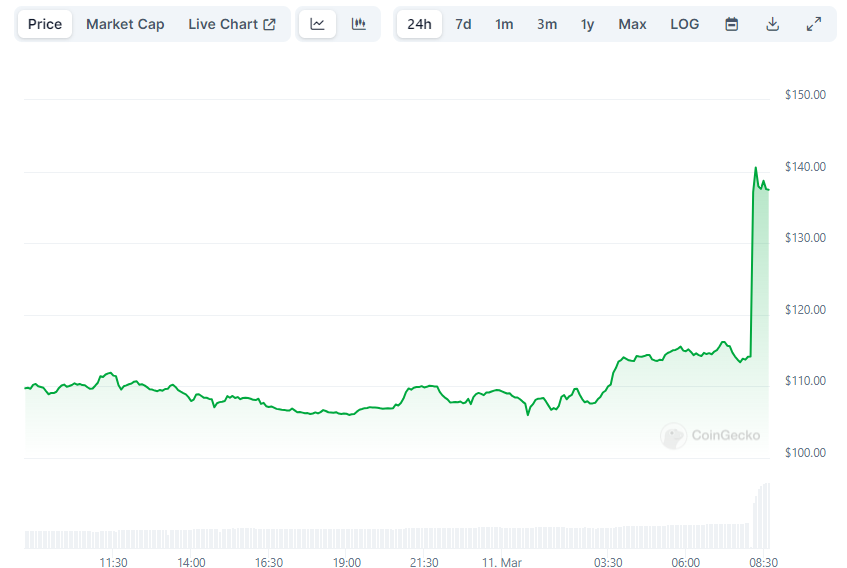Download the chart data

[772, 24]
